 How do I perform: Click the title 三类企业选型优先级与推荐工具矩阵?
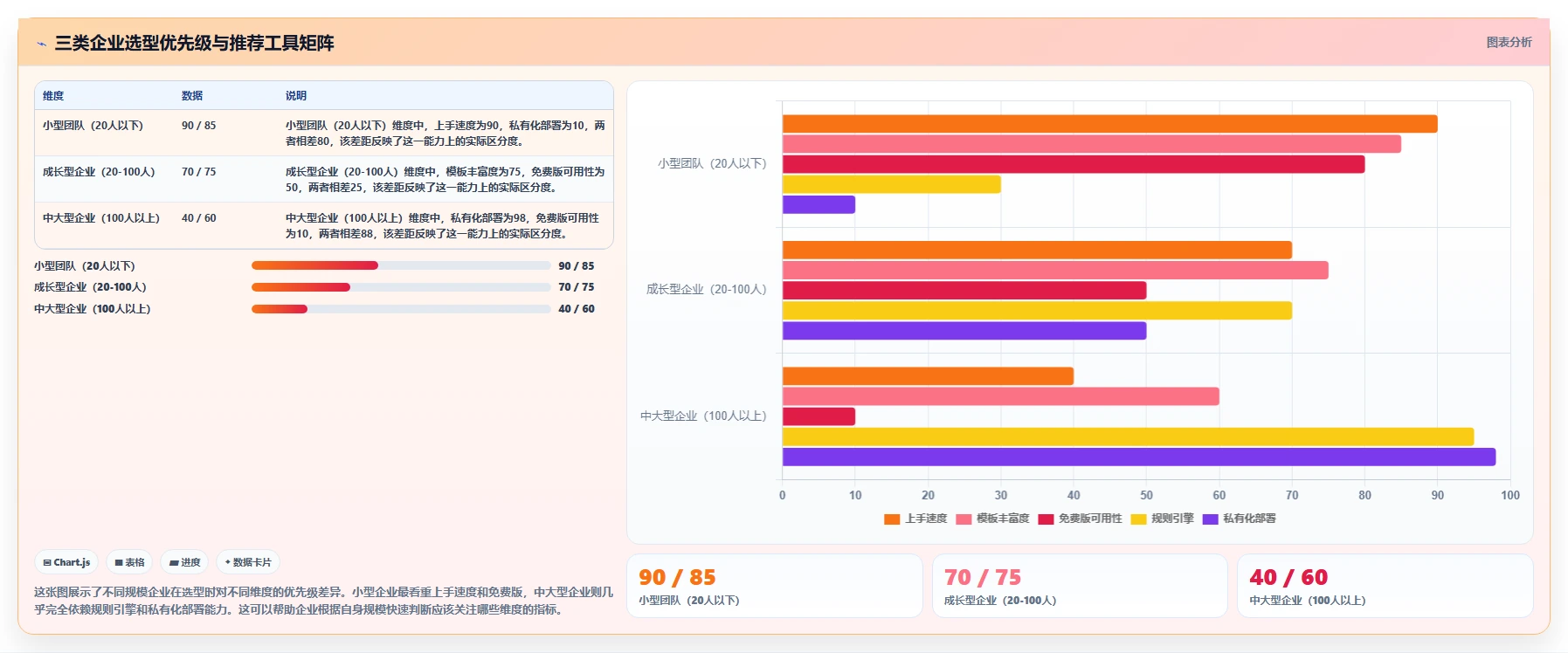tap(194, 43)
